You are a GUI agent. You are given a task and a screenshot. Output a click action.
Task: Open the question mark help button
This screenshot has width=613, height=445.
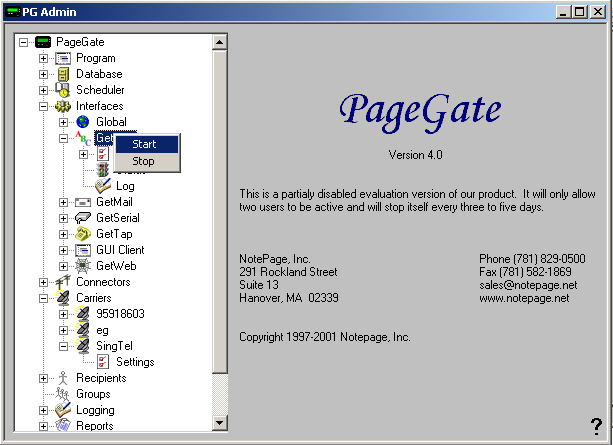596,426
